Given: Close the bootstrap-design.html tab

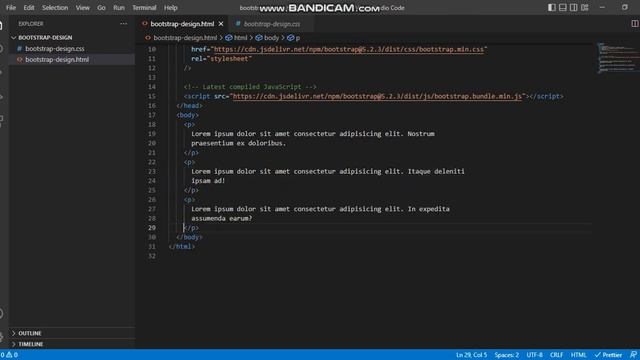Looking at the screenshot, I should (221, 24).
